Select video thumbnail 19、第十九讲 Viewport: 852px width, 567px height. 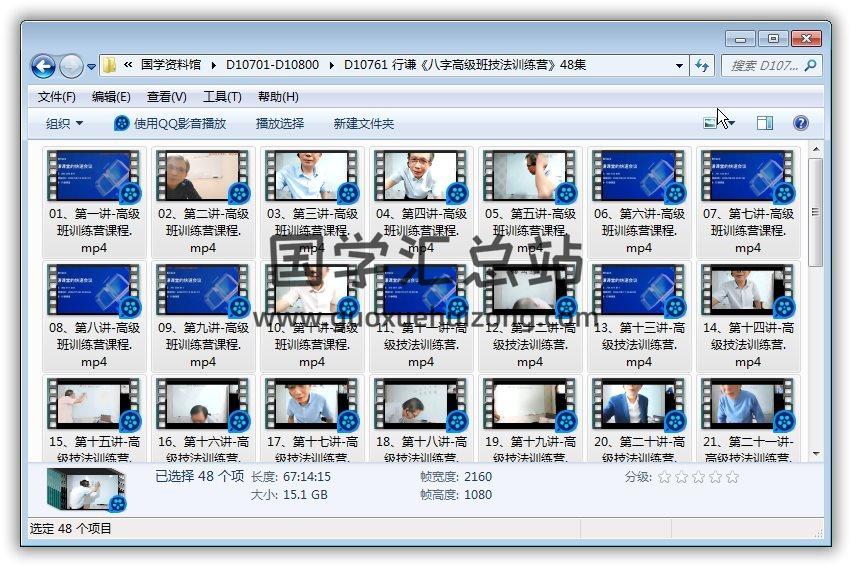[x=530, y=404]
